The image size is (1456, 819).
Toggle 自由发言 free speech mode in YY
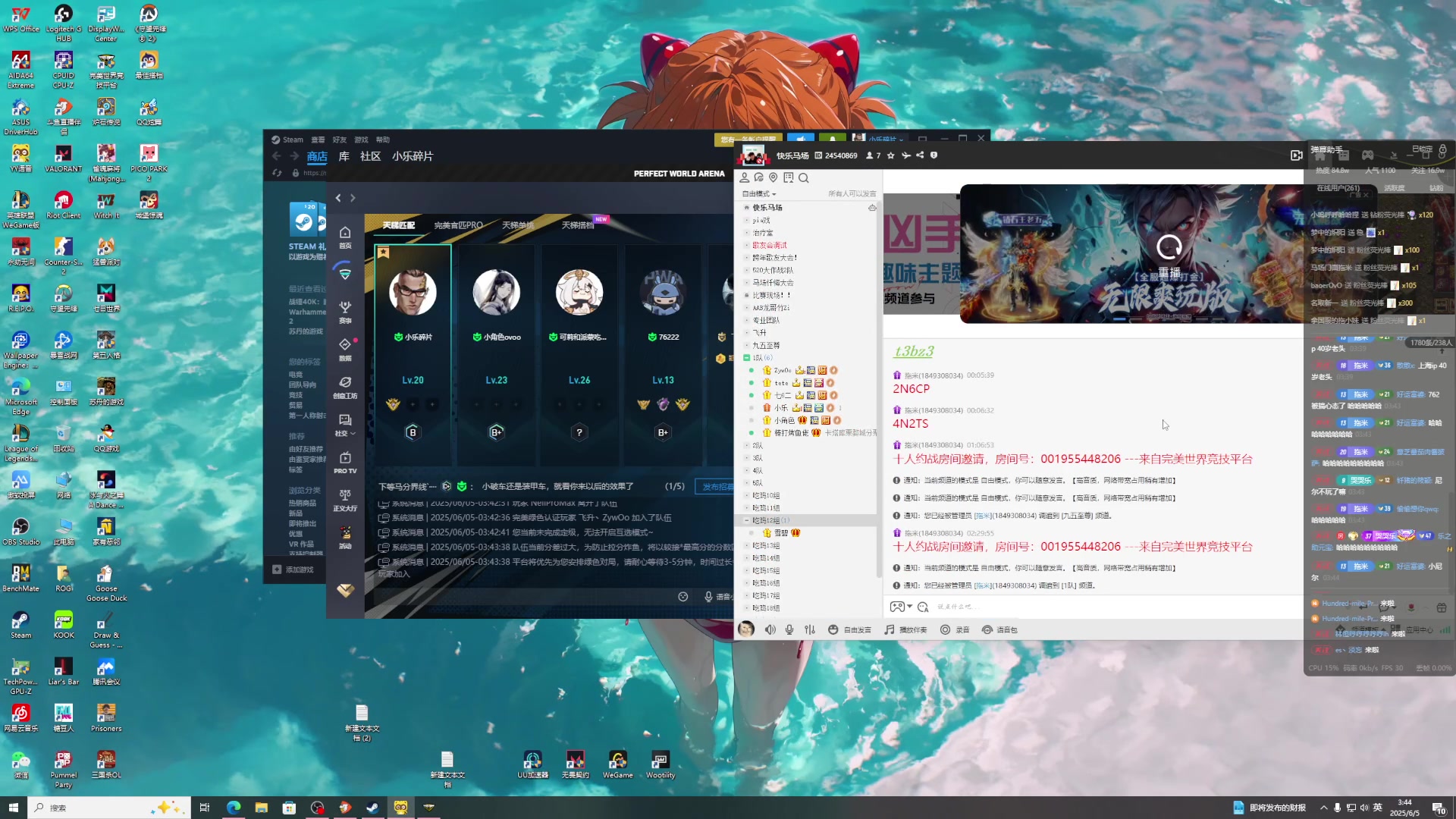coord(849,629)
